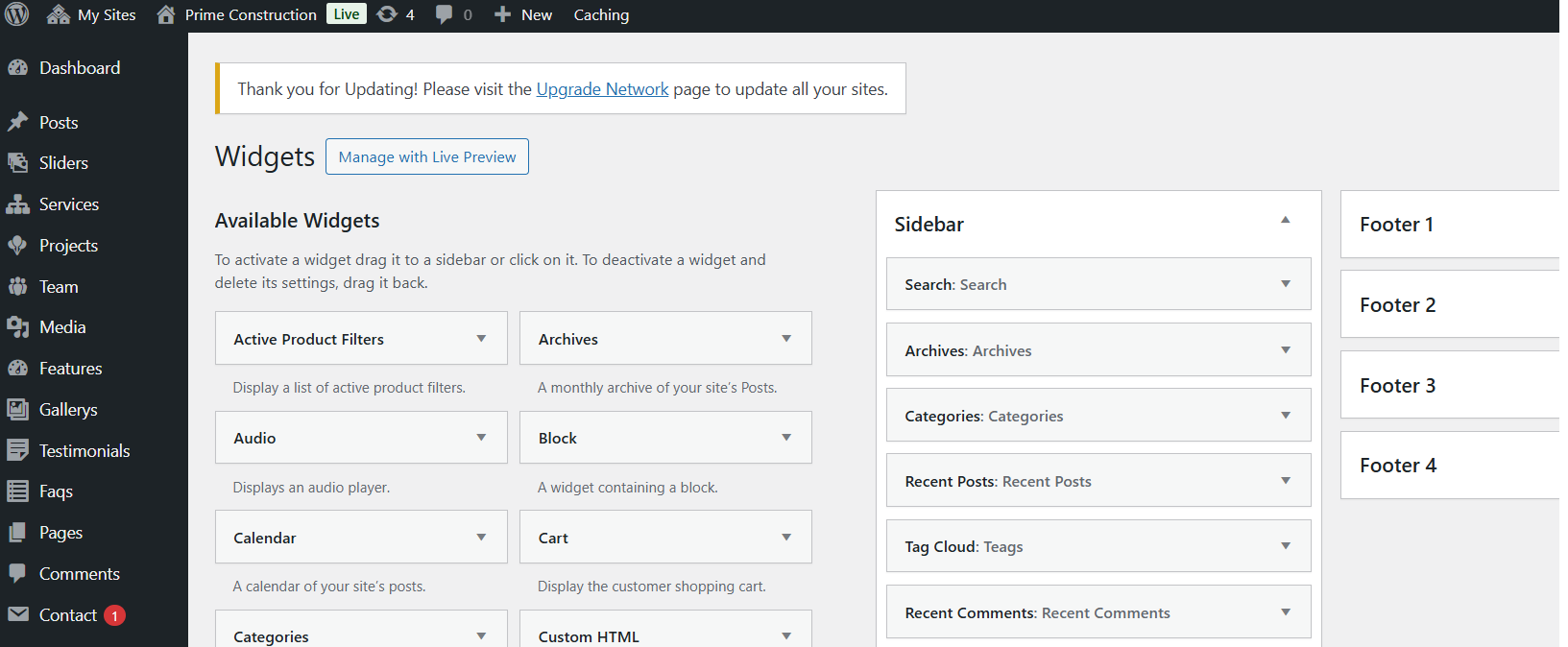Screen dimensions: 1568x647
Task: Expand the Tag Cloud widget options
Action: pyautogui.click(x=1285, y=546)
